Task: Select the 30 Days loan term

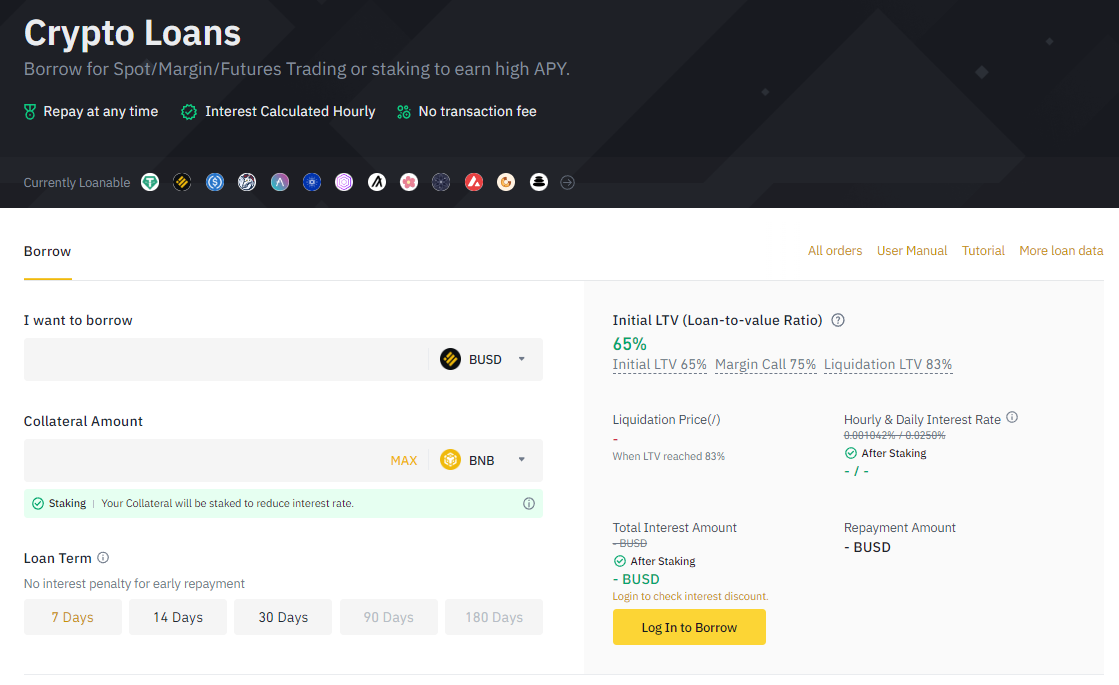Action: (283, 617)
